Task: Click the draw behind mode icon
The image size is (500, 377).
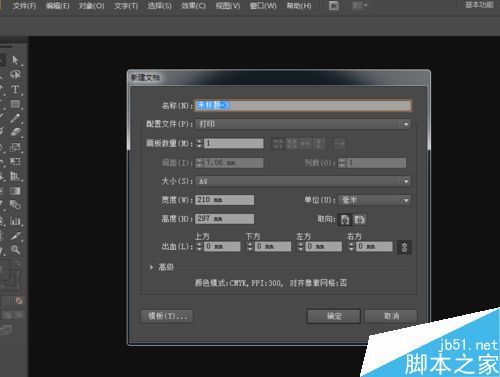Action: (8, 315)
